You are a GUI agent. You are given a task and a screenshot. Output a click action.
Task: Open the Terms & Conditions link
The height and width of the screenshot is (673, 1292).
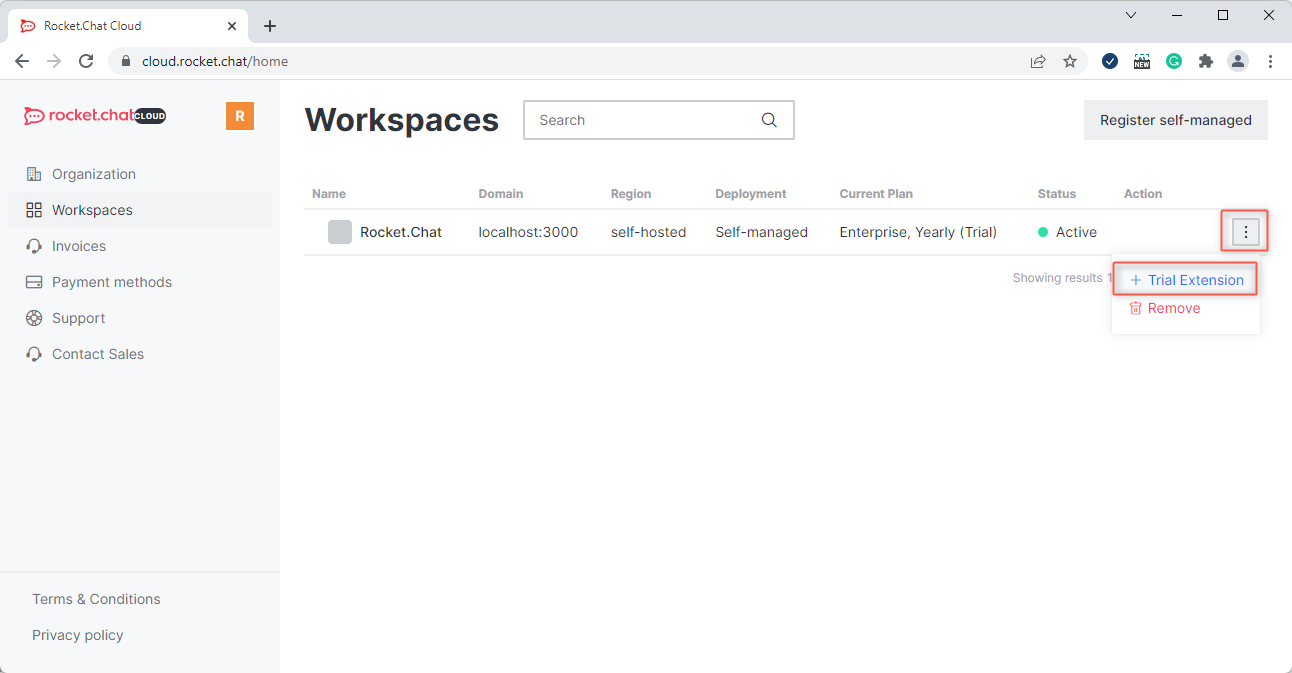pyautogui.click(x=96, y=599)
